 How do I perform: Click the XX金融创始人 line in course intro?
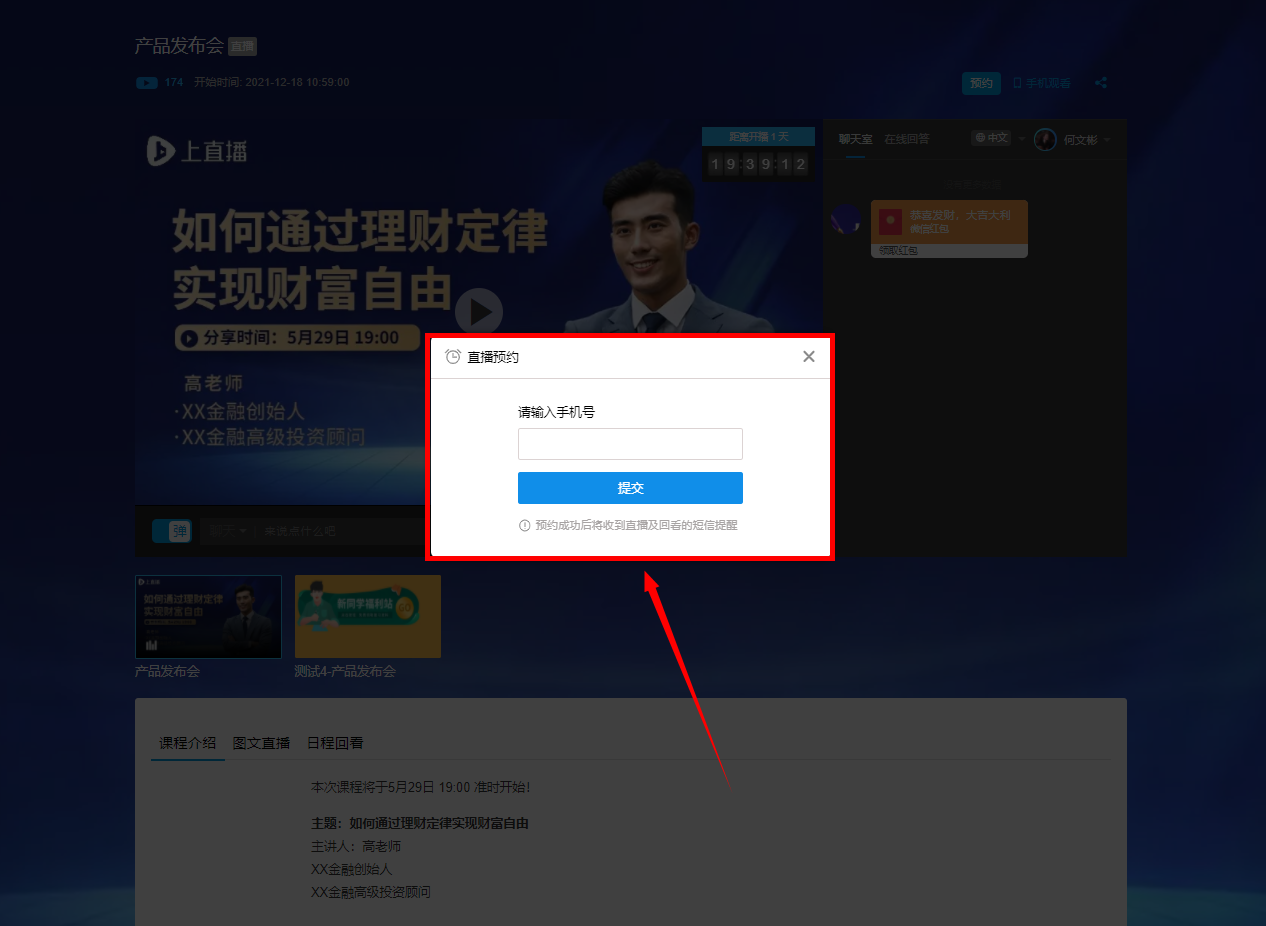(352, 869)
